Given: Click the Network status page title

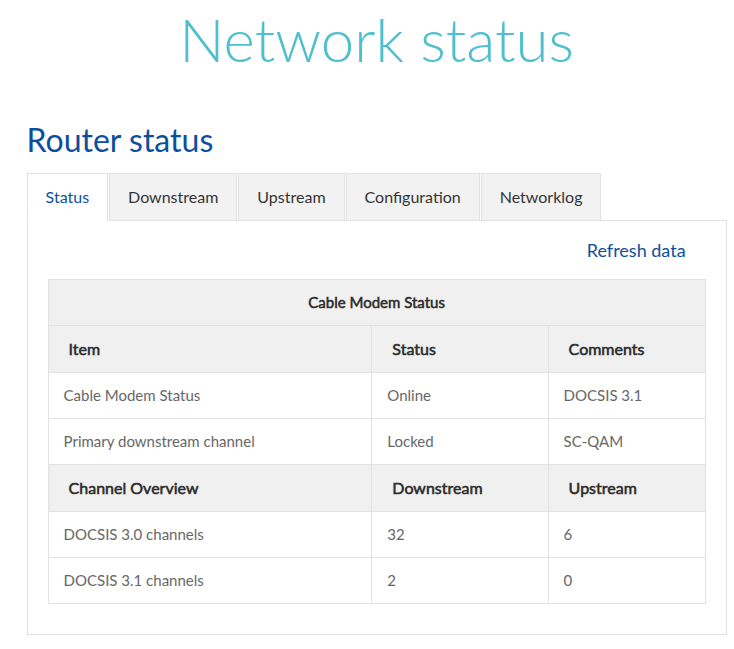Looking at the screenshot, I should point(377,42).
